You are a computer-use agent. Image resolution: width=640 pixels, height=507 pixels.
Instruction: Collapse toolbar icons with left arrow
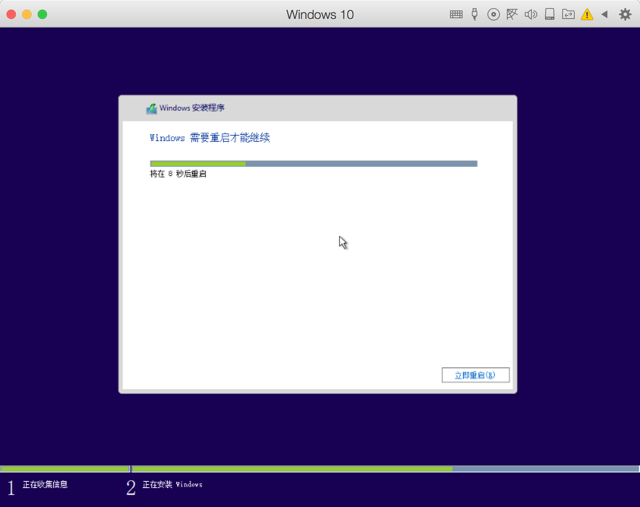pyautogui.click(x=604, y=15)
